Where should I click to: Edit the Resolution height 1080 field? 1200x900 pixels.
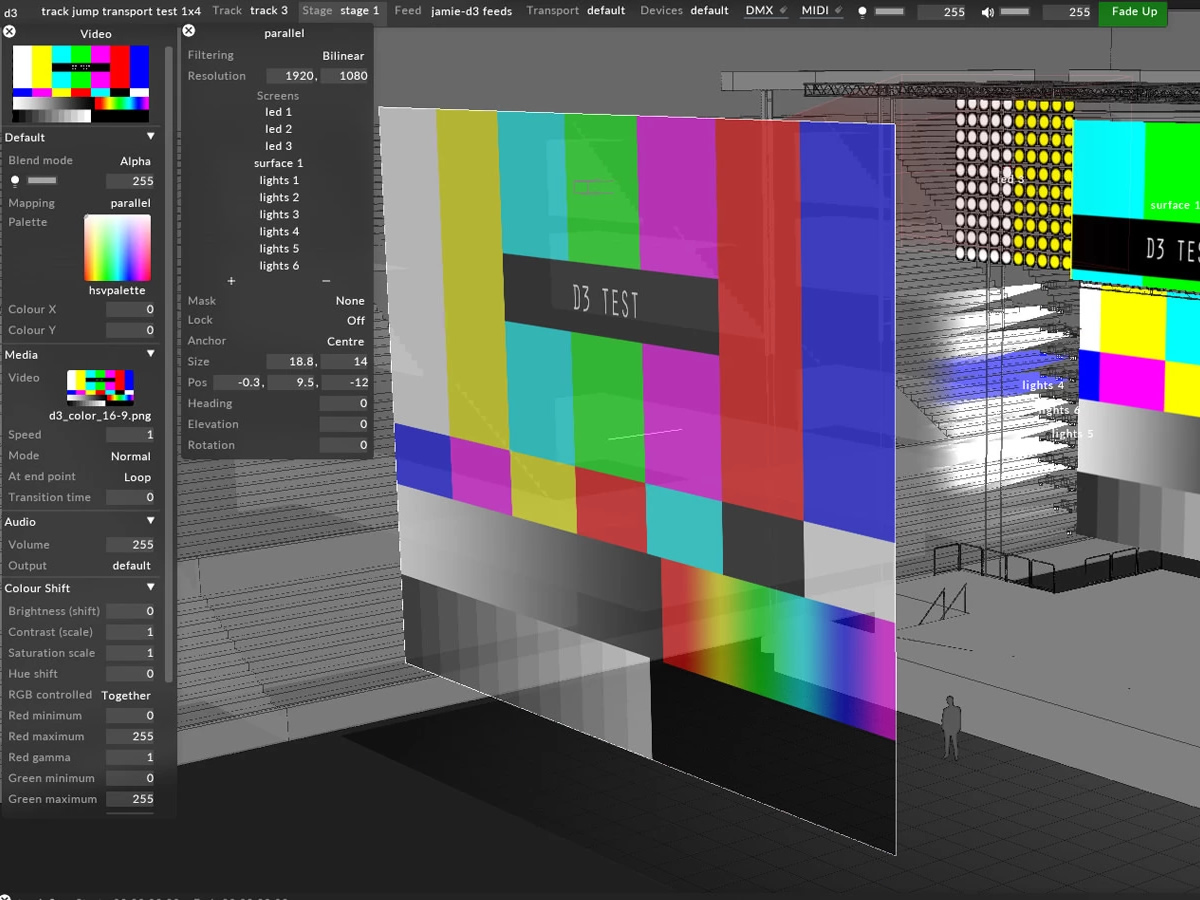[x=345, y=76]
